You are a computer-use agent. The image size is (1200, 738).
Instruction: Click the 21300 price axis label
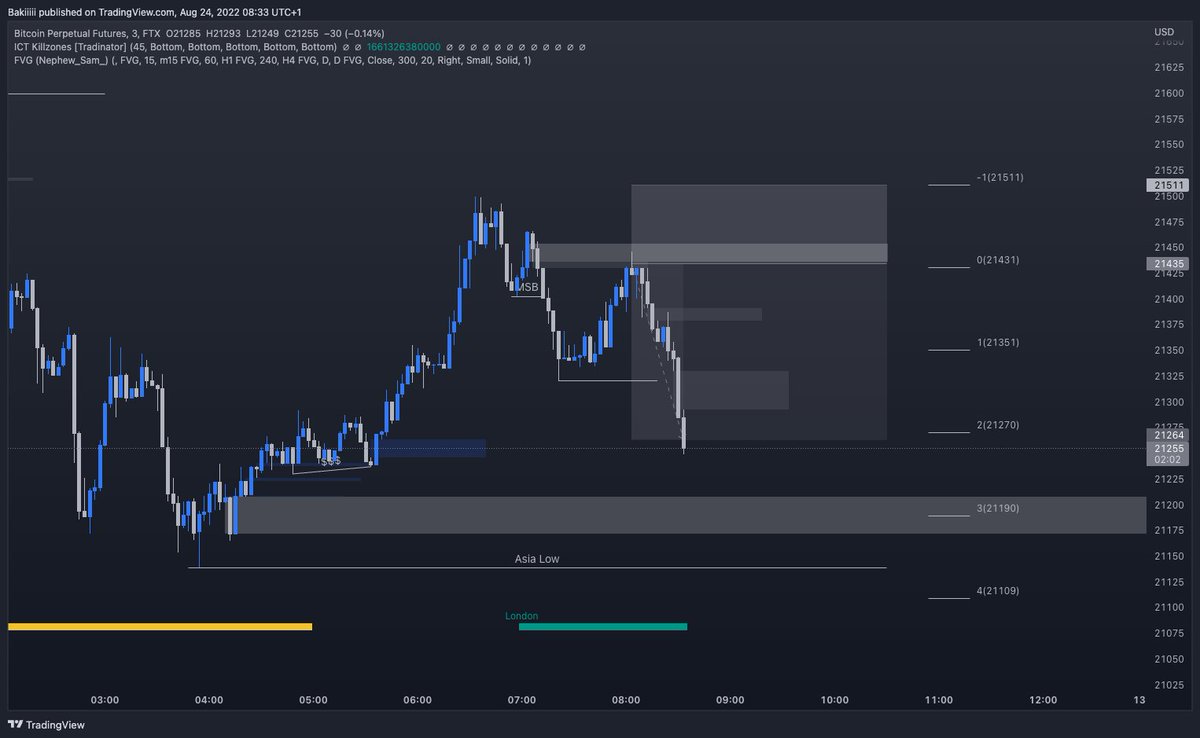point(1169,402)
